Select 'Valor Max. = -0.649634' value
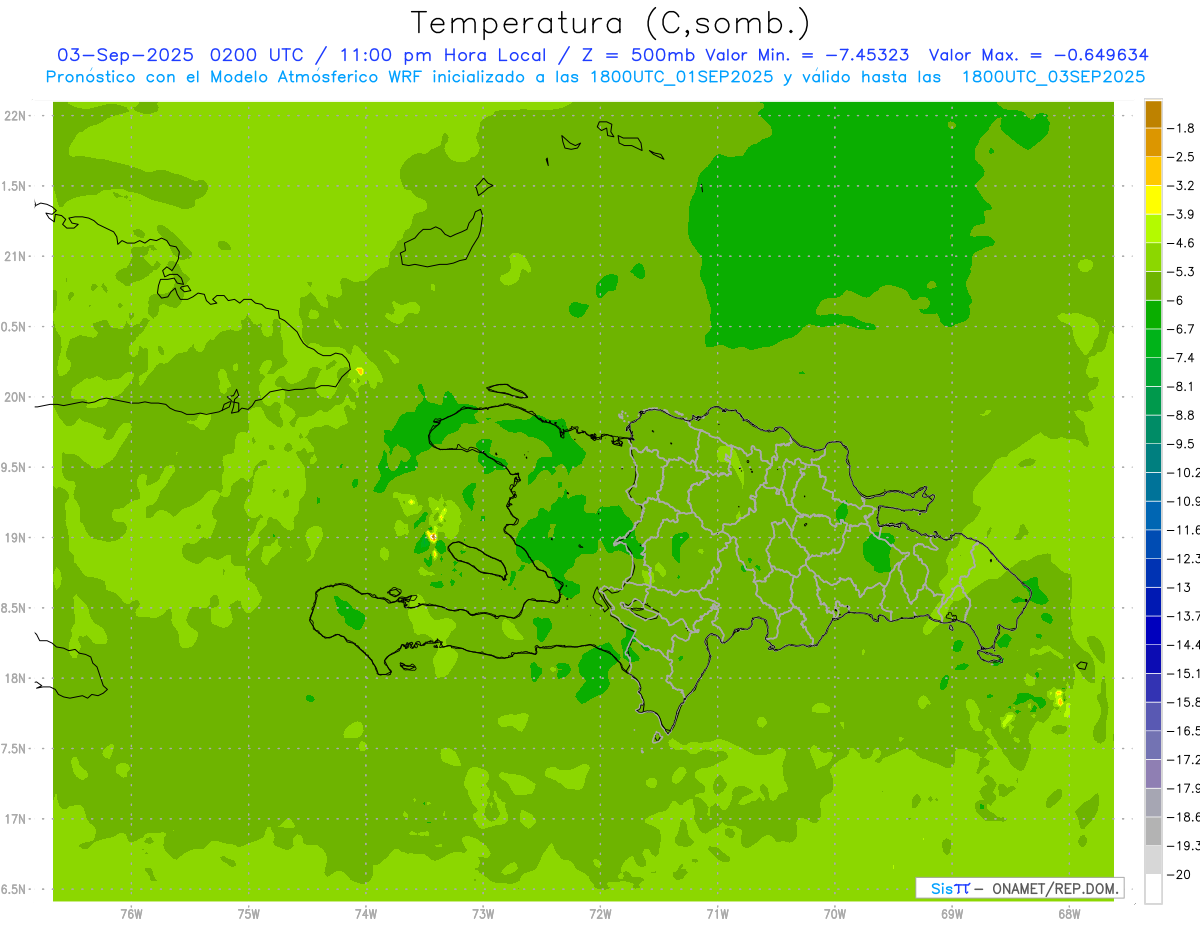This screenshot has width=1200, height=927. pyautogui.click(x=1038, y=55)
